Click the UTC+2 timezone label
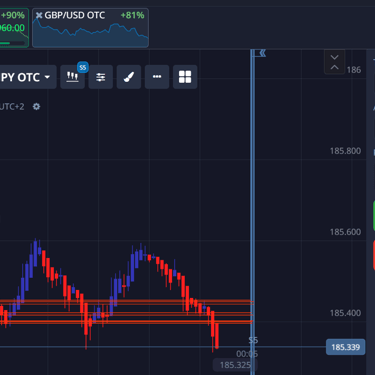 (12, 107)
